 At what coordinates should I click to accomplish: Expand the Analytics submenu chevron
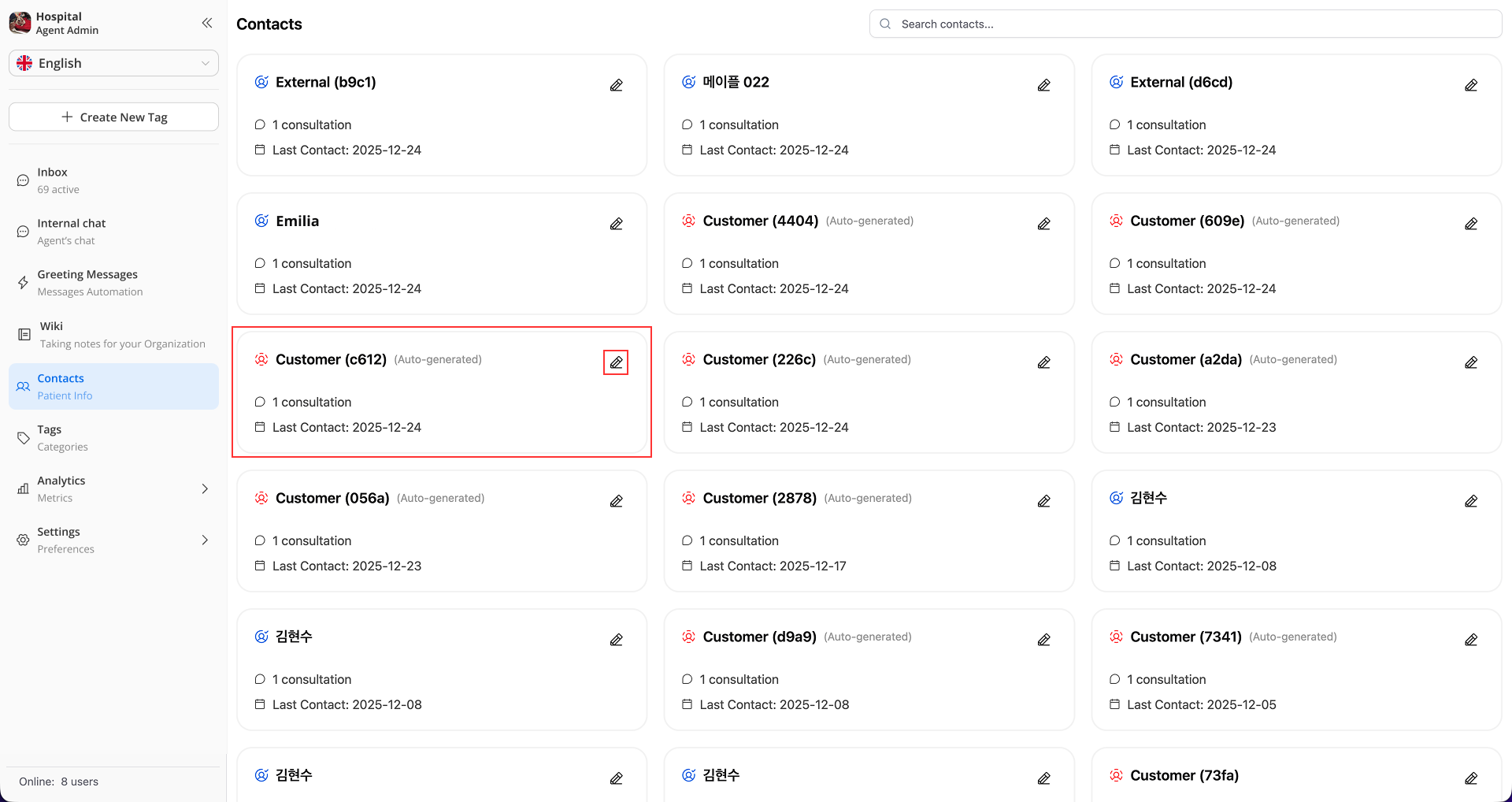[x=205, y=489]
